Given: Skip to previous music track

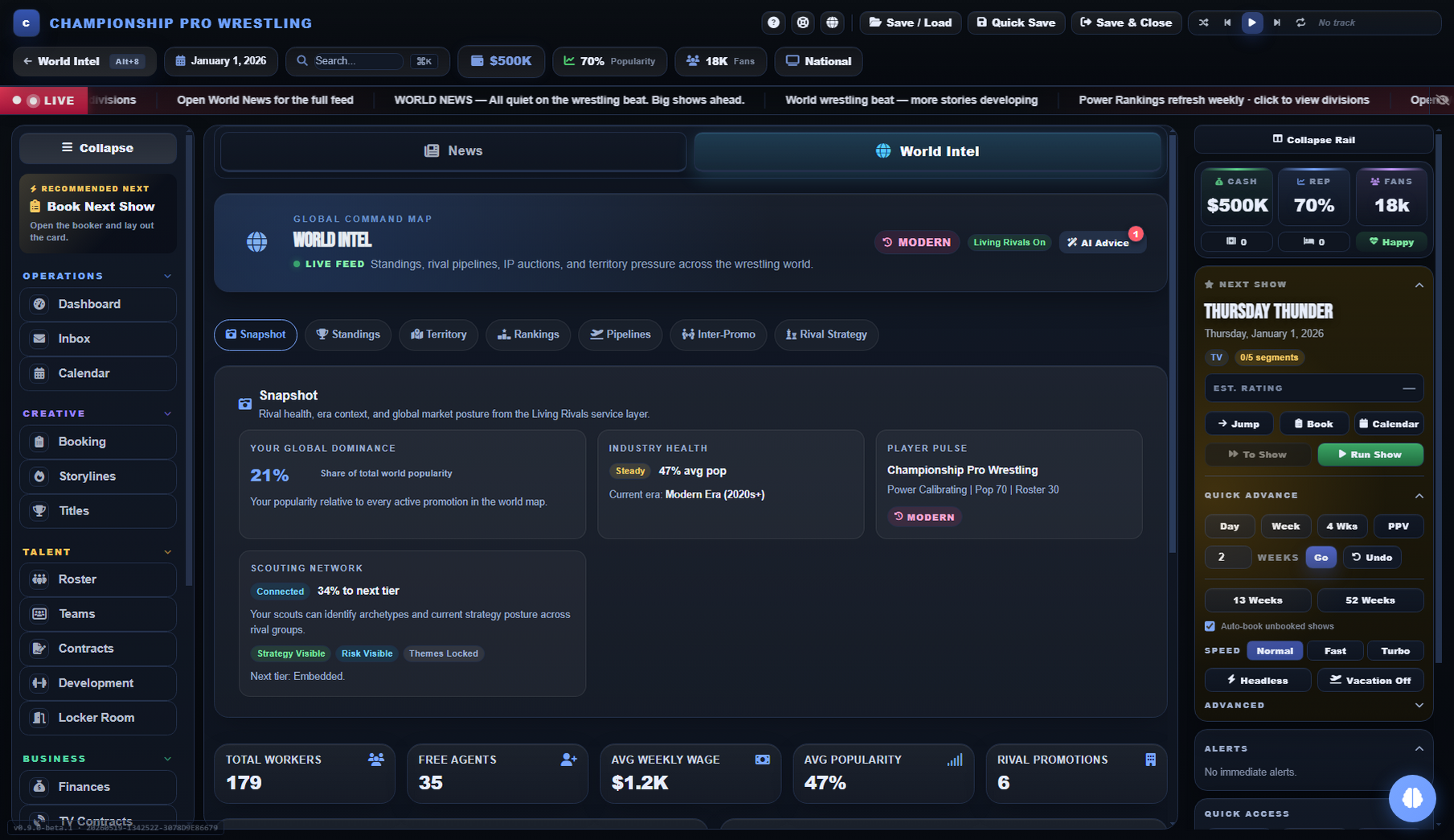Looking at the screenshot, I should click(1227, 23).
